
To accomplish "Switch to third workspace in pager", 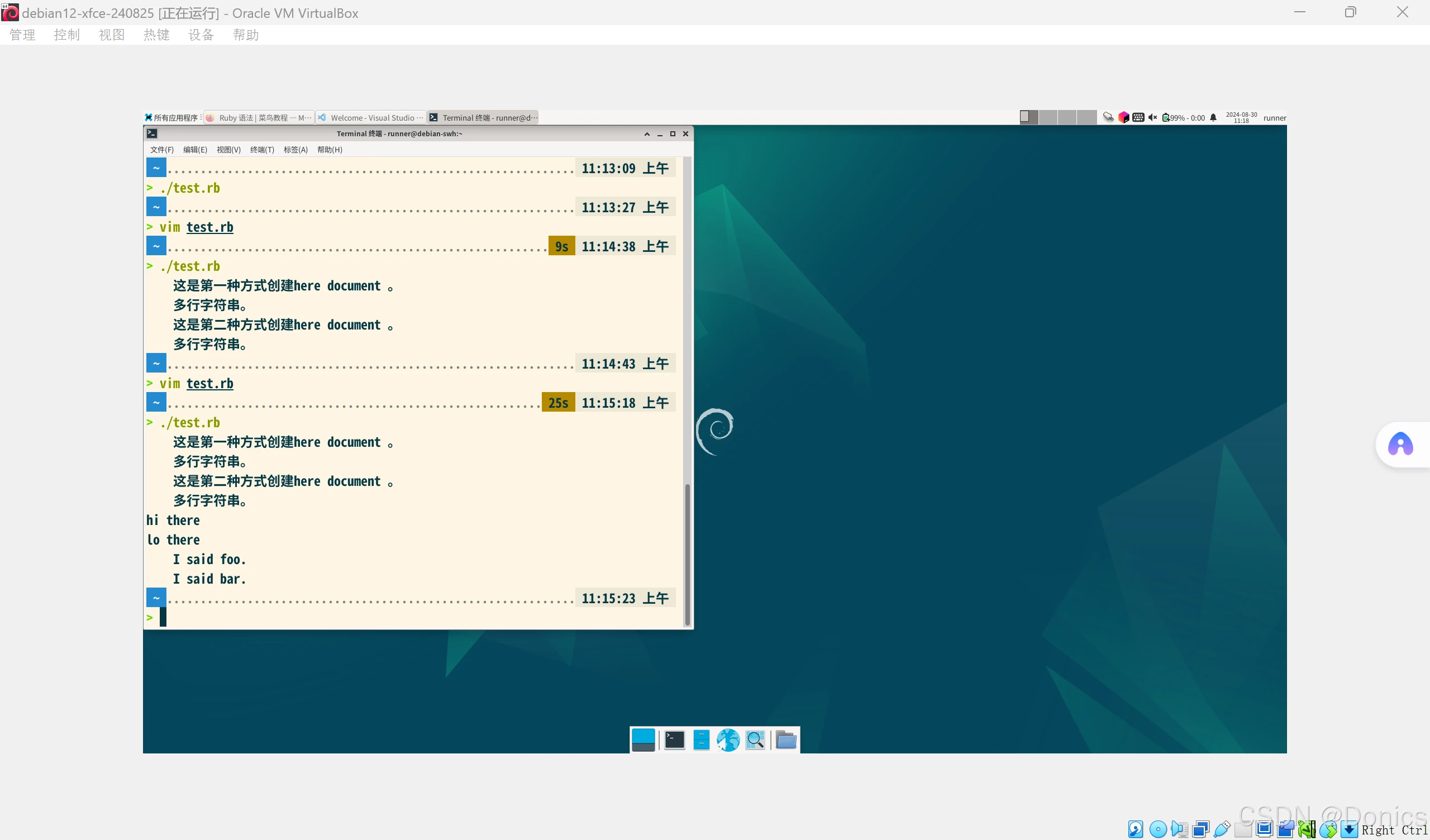I will click(1067, 117).
